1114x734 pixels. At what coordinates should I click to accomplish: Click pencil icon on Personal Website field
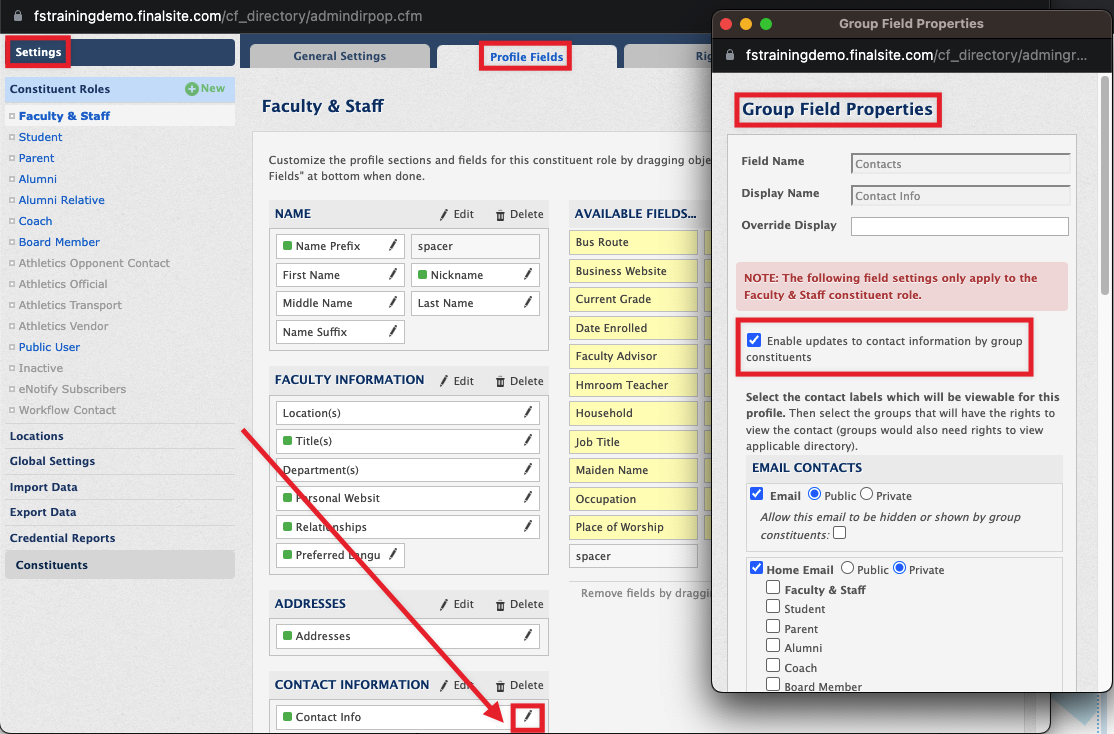coord(528,497)
